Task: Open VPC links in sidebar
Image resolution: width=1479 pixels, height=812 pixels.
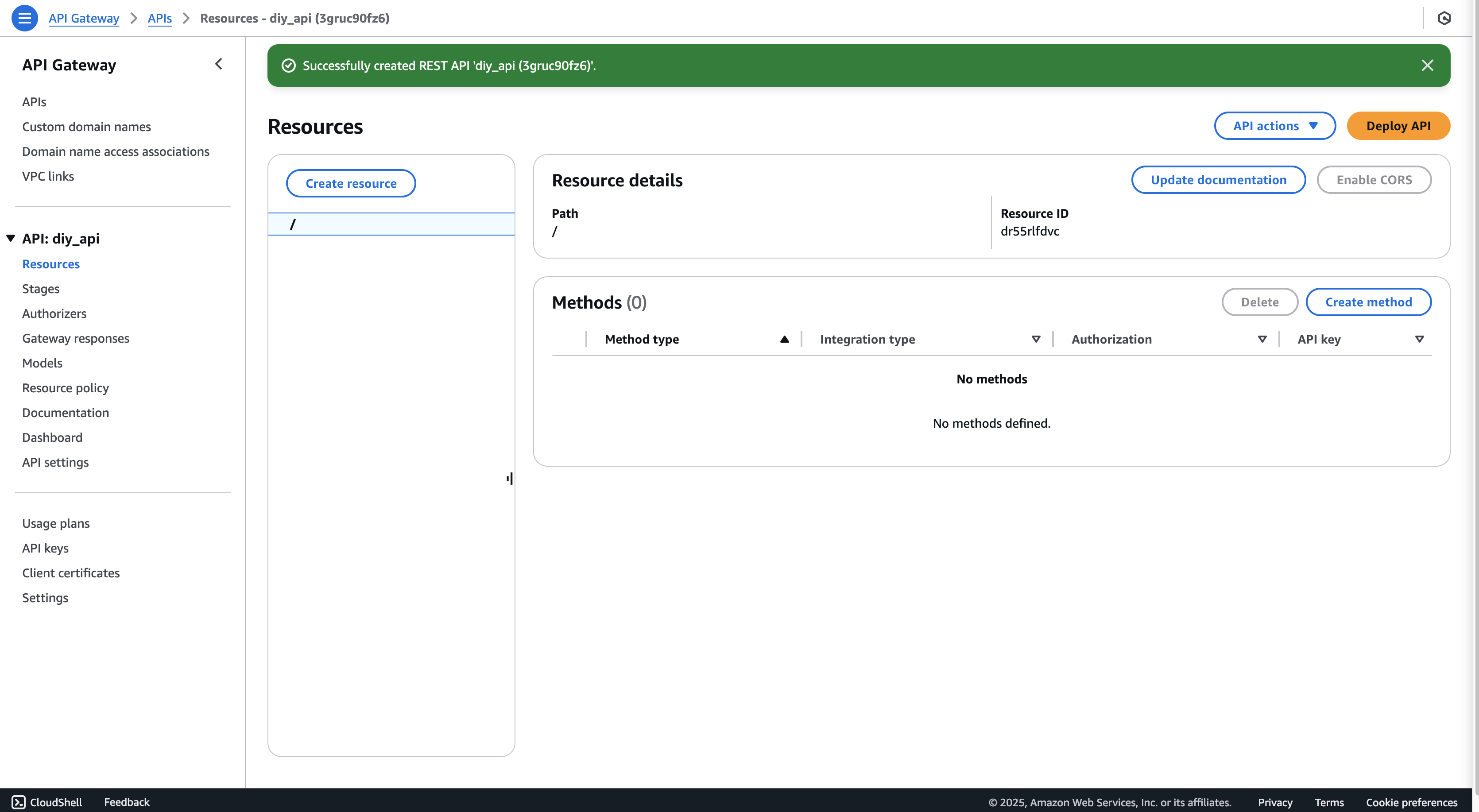Action: point(48,176)
